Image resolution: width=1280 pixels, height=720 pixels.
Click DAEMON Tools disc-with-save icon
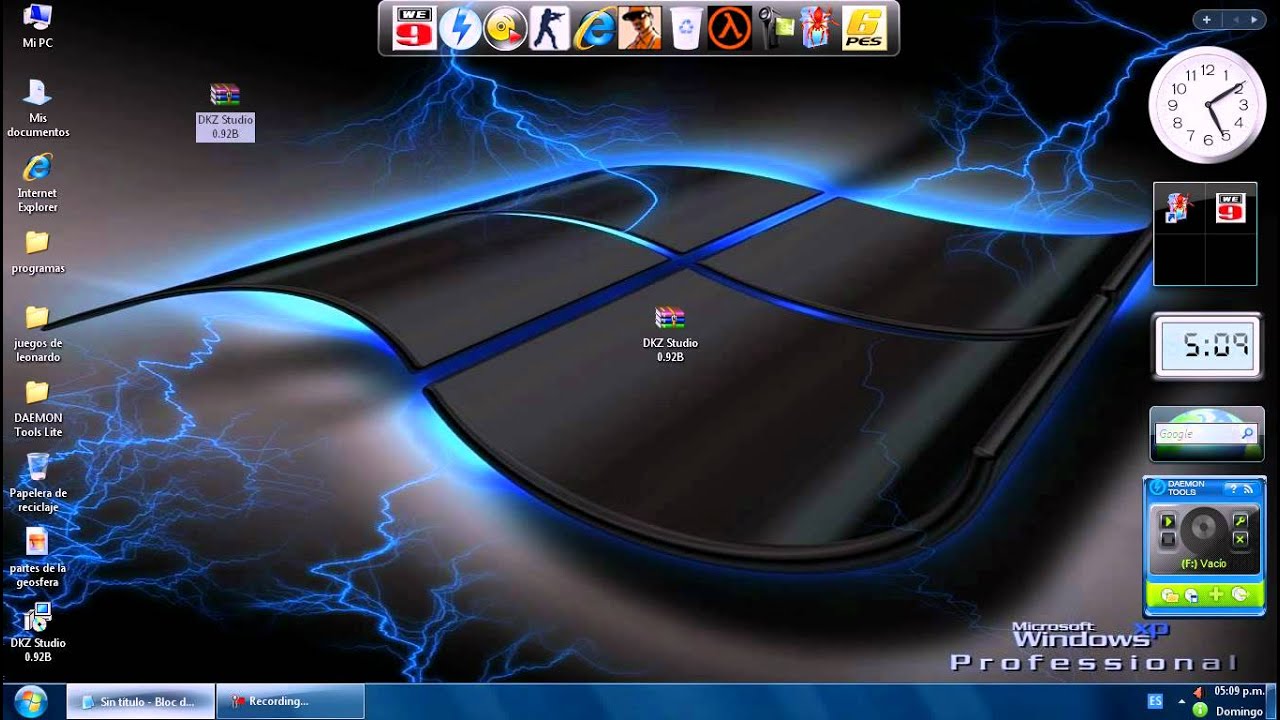pyautogui.click(x=1192, y=595)
